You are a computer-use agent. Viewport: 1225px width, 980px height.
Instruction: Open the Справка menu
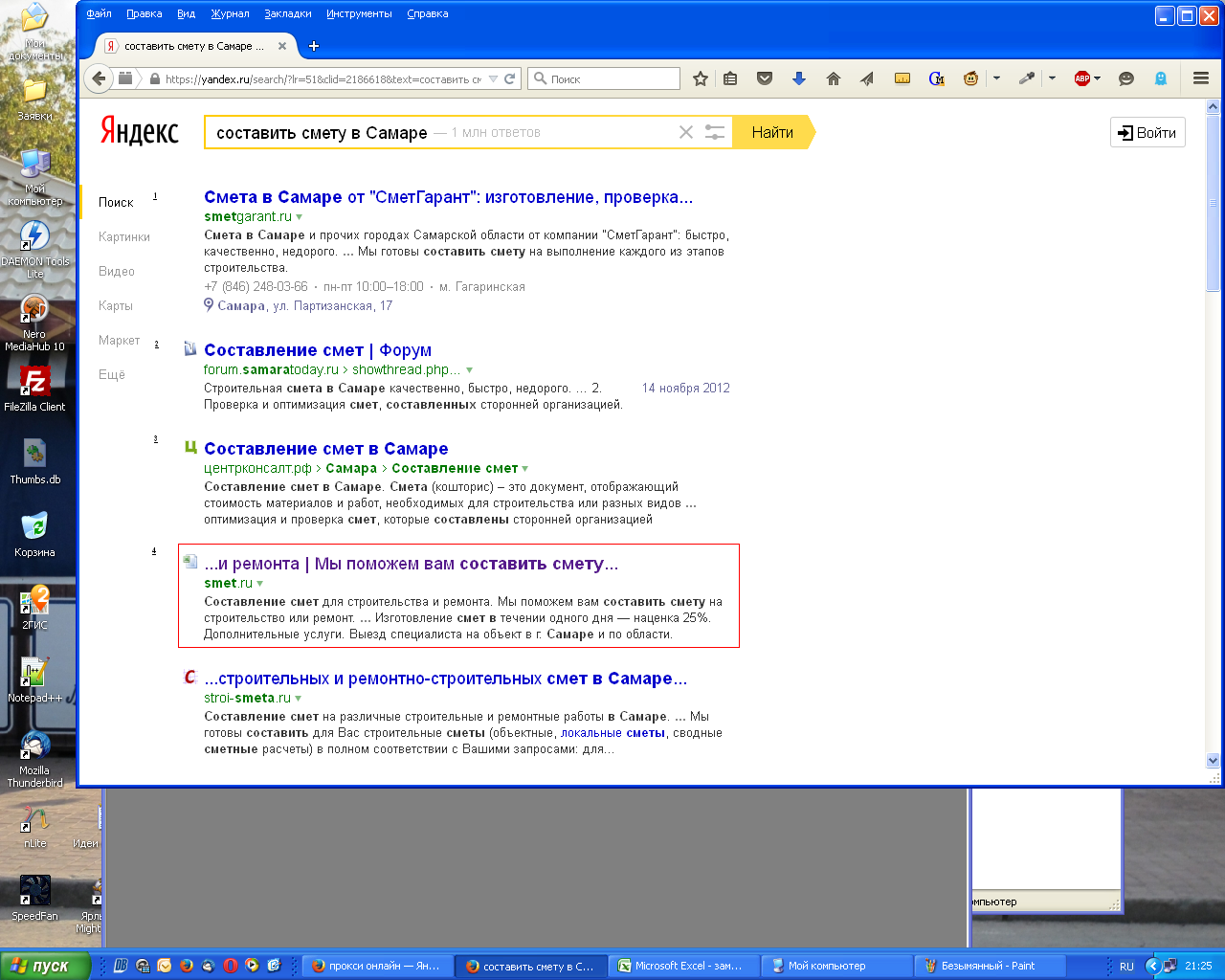(x=428, y=13)
